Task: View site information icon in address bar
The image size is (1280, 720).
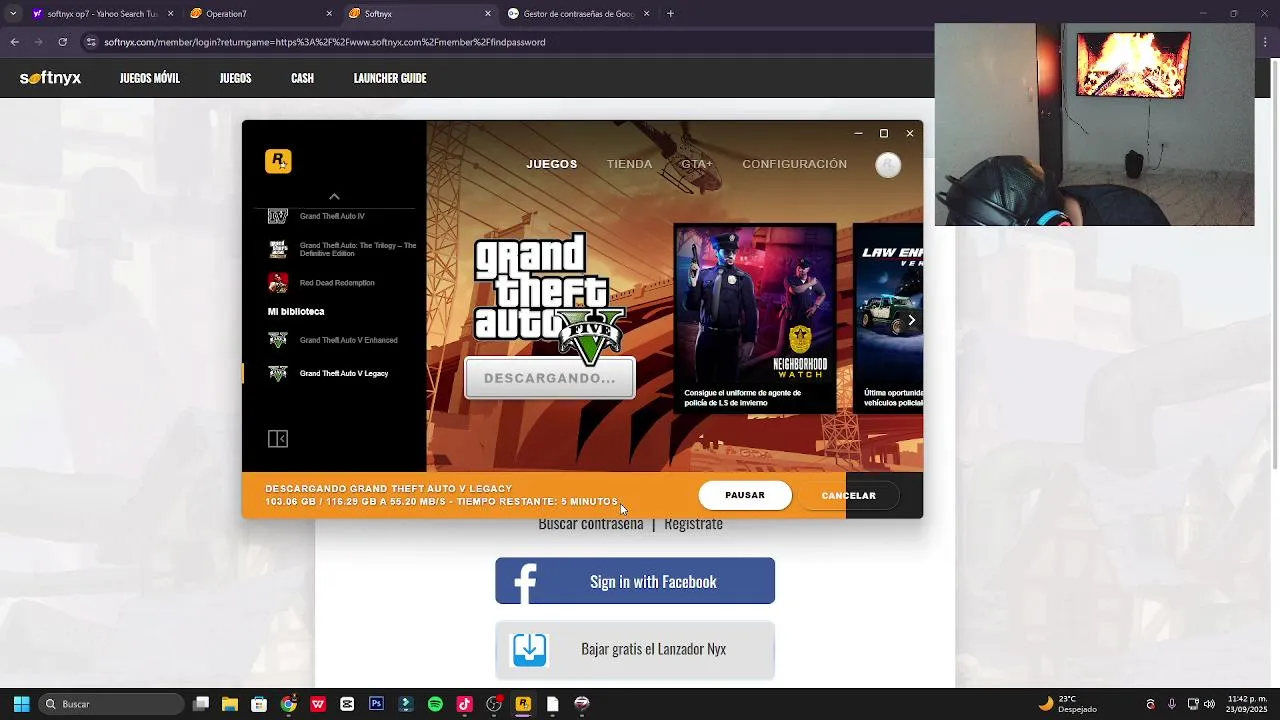Action: [91, 42]
